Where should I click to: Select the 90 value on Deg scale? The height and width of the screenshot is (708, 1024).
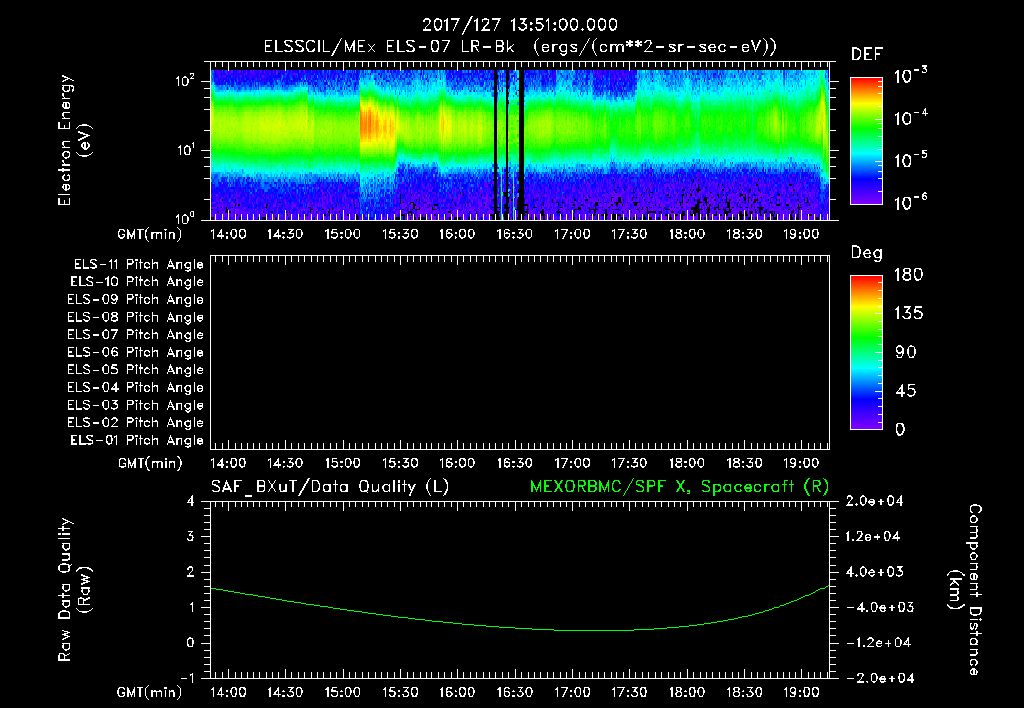click(905, 352)
